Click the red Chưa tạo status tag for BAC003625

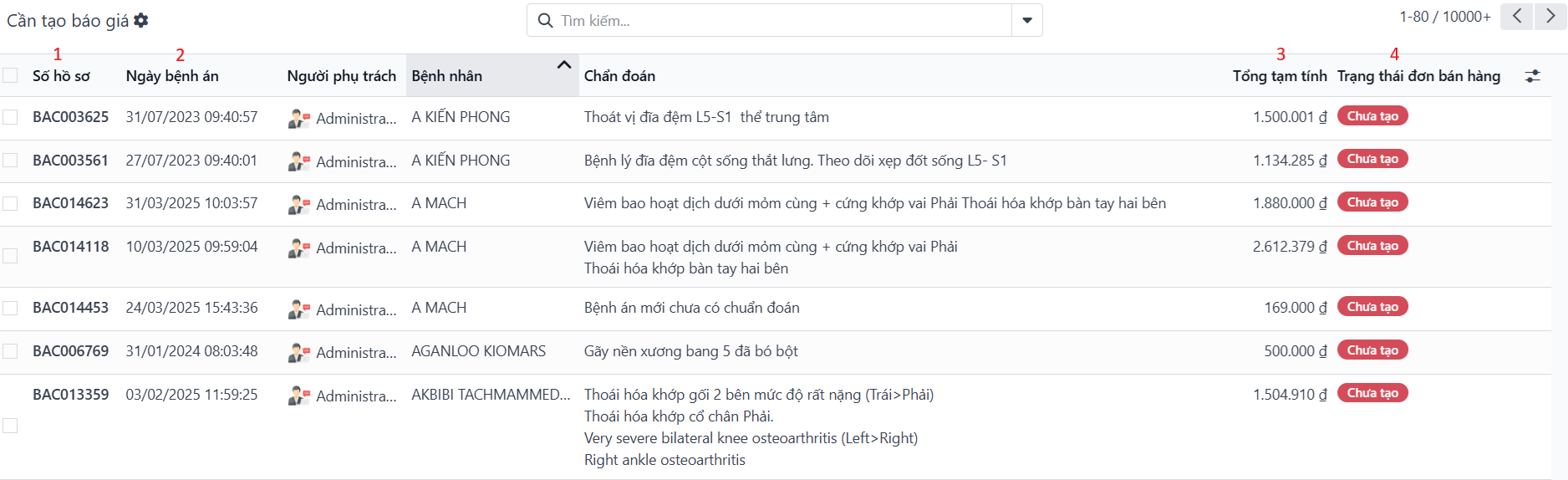click(x=1372, y=116)
